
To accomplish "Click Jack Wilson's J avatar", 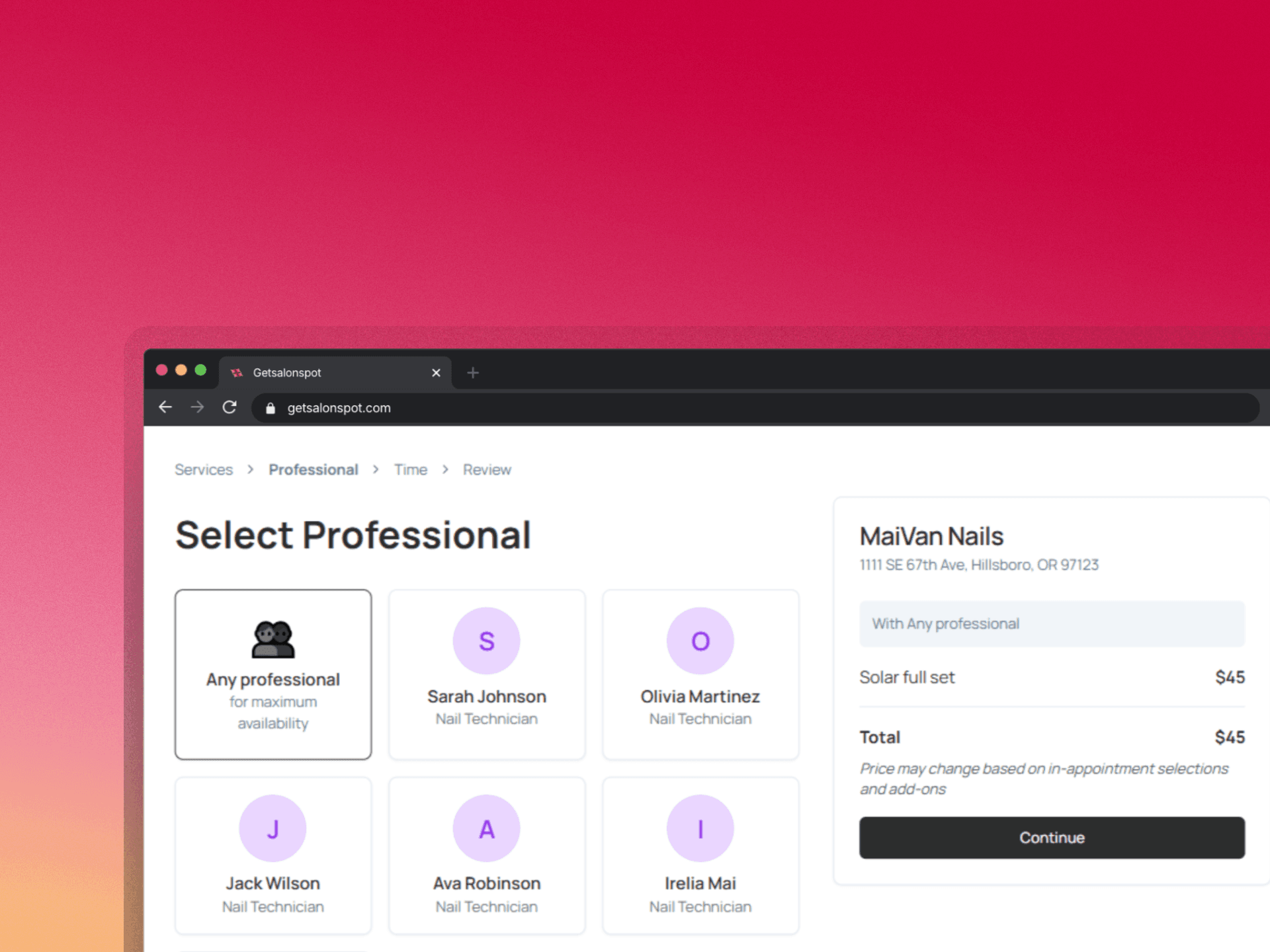I will pos(273,828).
